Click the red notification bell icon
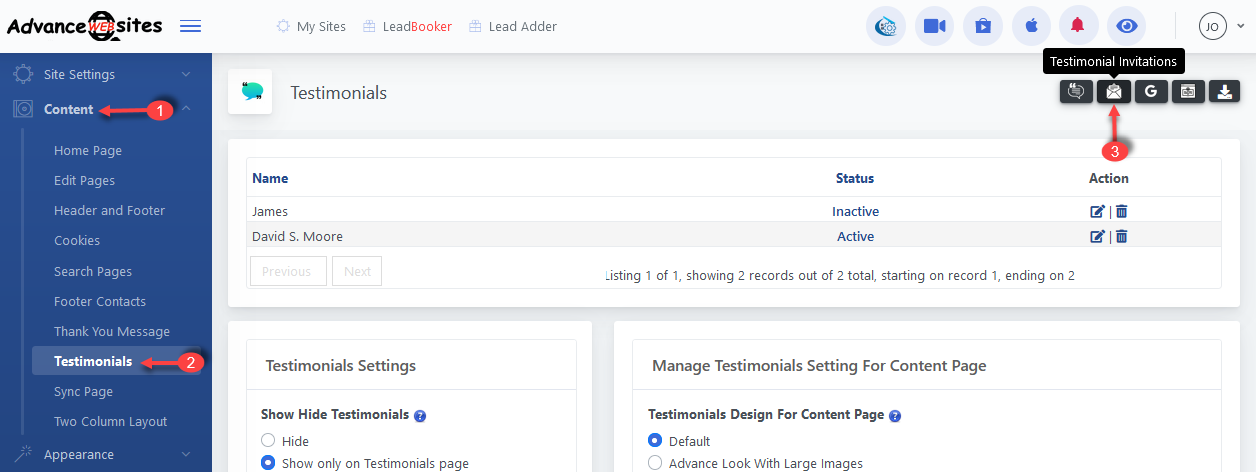 (1078, 26)
